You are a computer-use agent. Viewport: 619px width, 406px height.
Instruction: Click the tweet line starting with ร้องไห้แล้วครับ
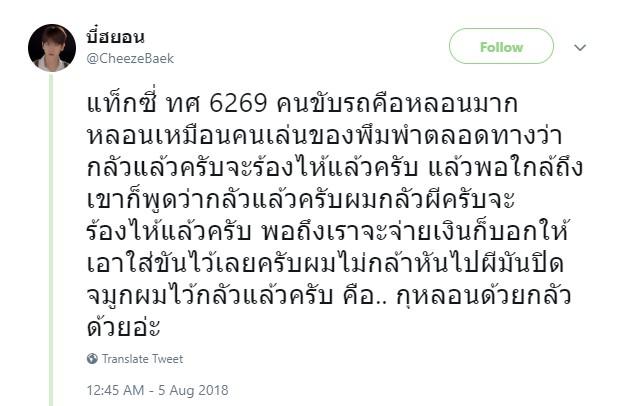click(327, 231)
